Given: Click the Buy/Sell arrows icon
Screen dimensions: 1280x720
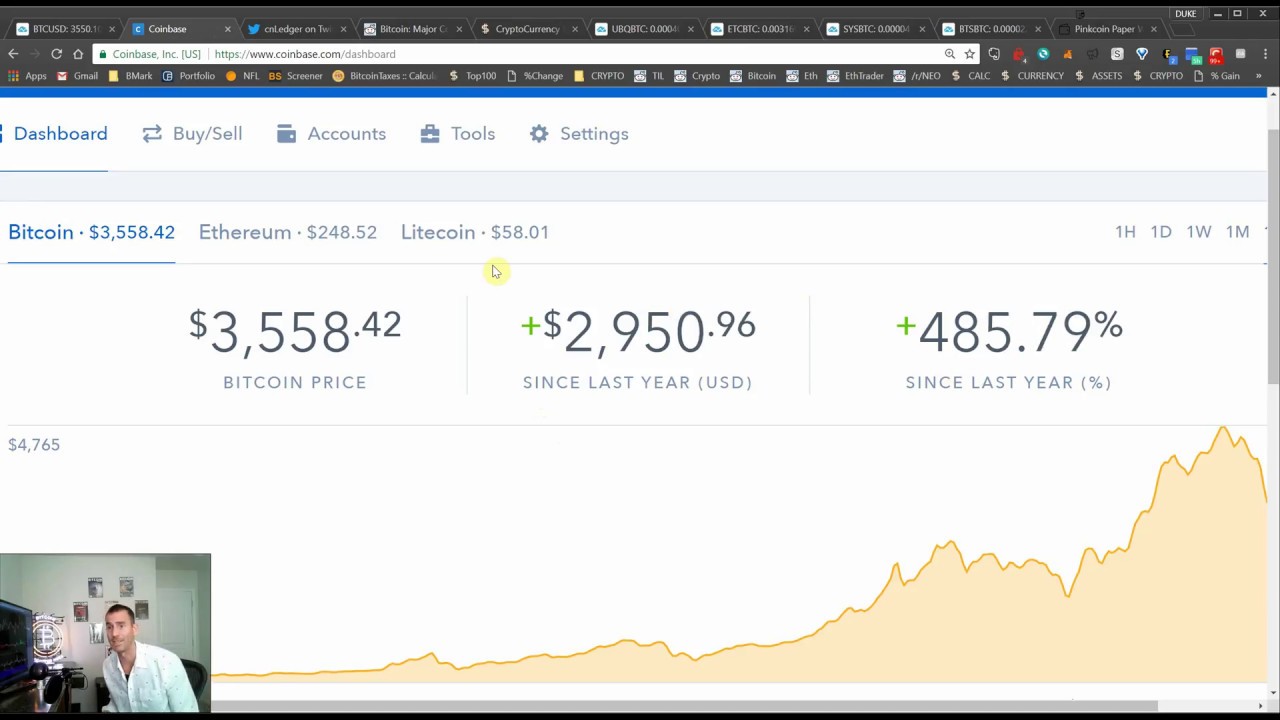Looking at the screenshot, I should coord(152,134).
